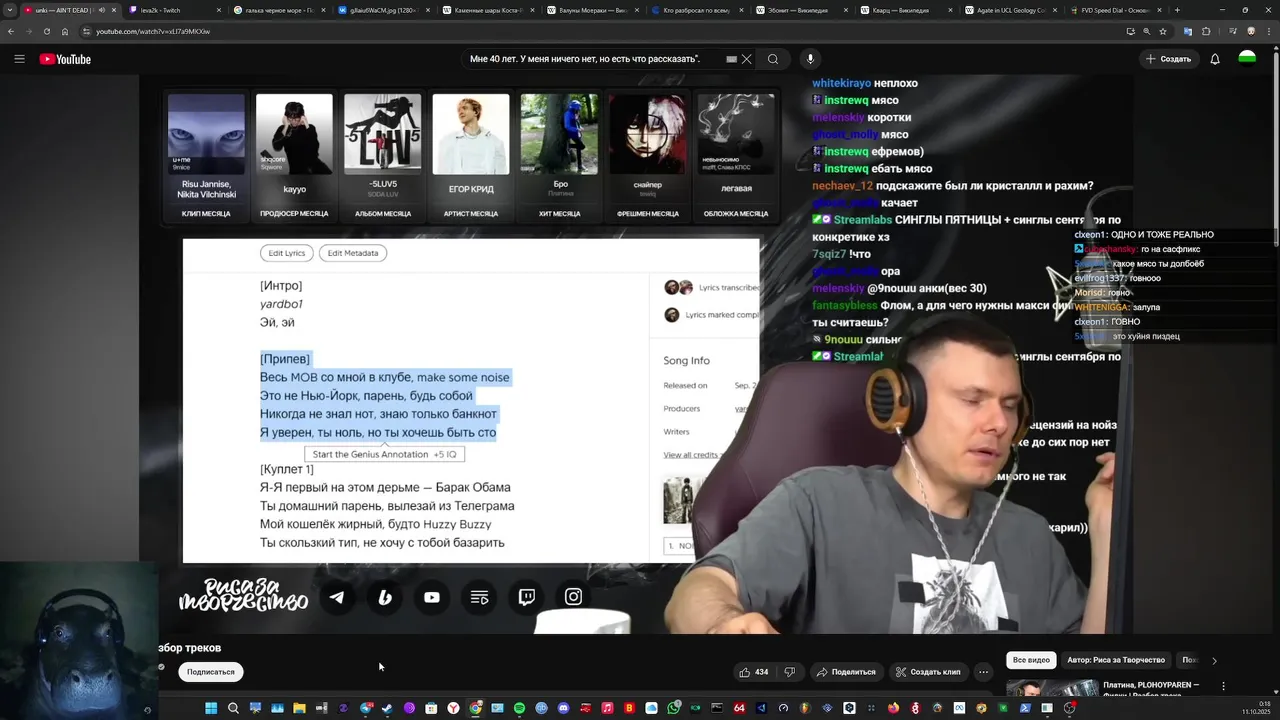Screen dimensions: 1280x720
Task: Click the 'Song Info' heading in the lyrics page
Action: [x=686, y=360]
